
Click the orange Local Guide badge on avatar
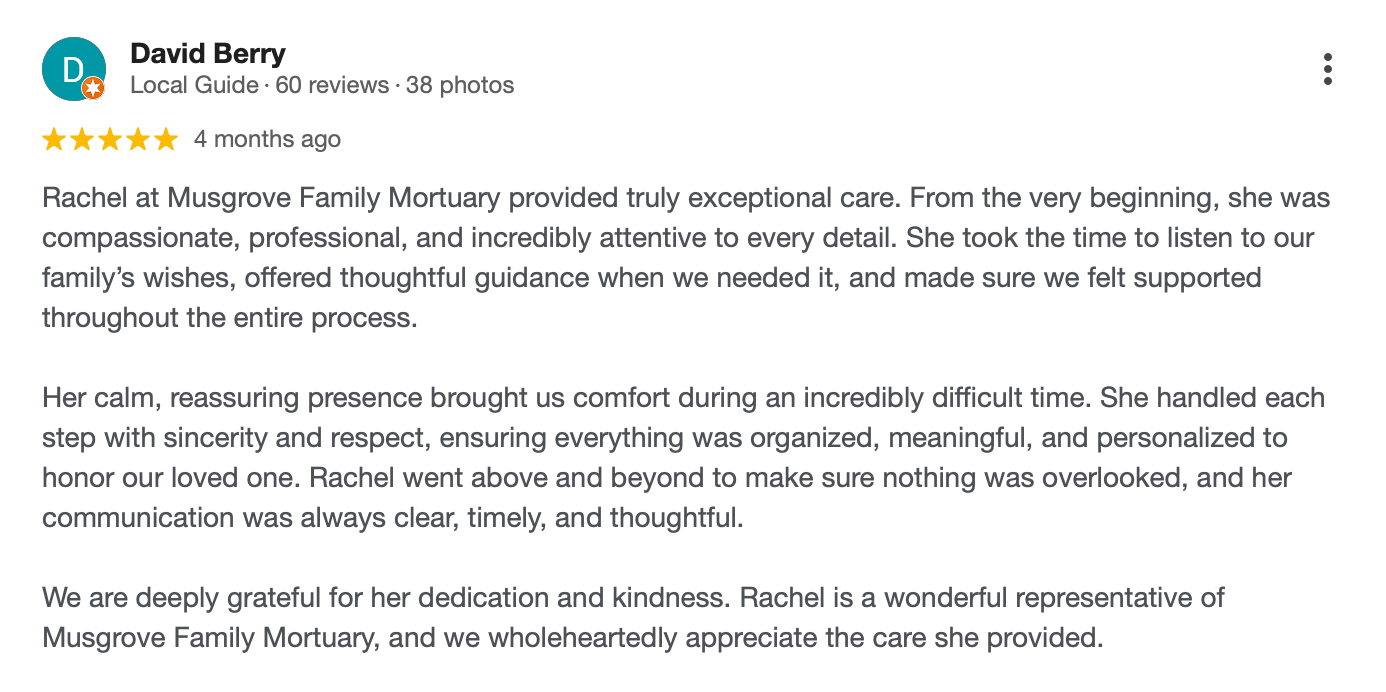click(x=93, y=89)
